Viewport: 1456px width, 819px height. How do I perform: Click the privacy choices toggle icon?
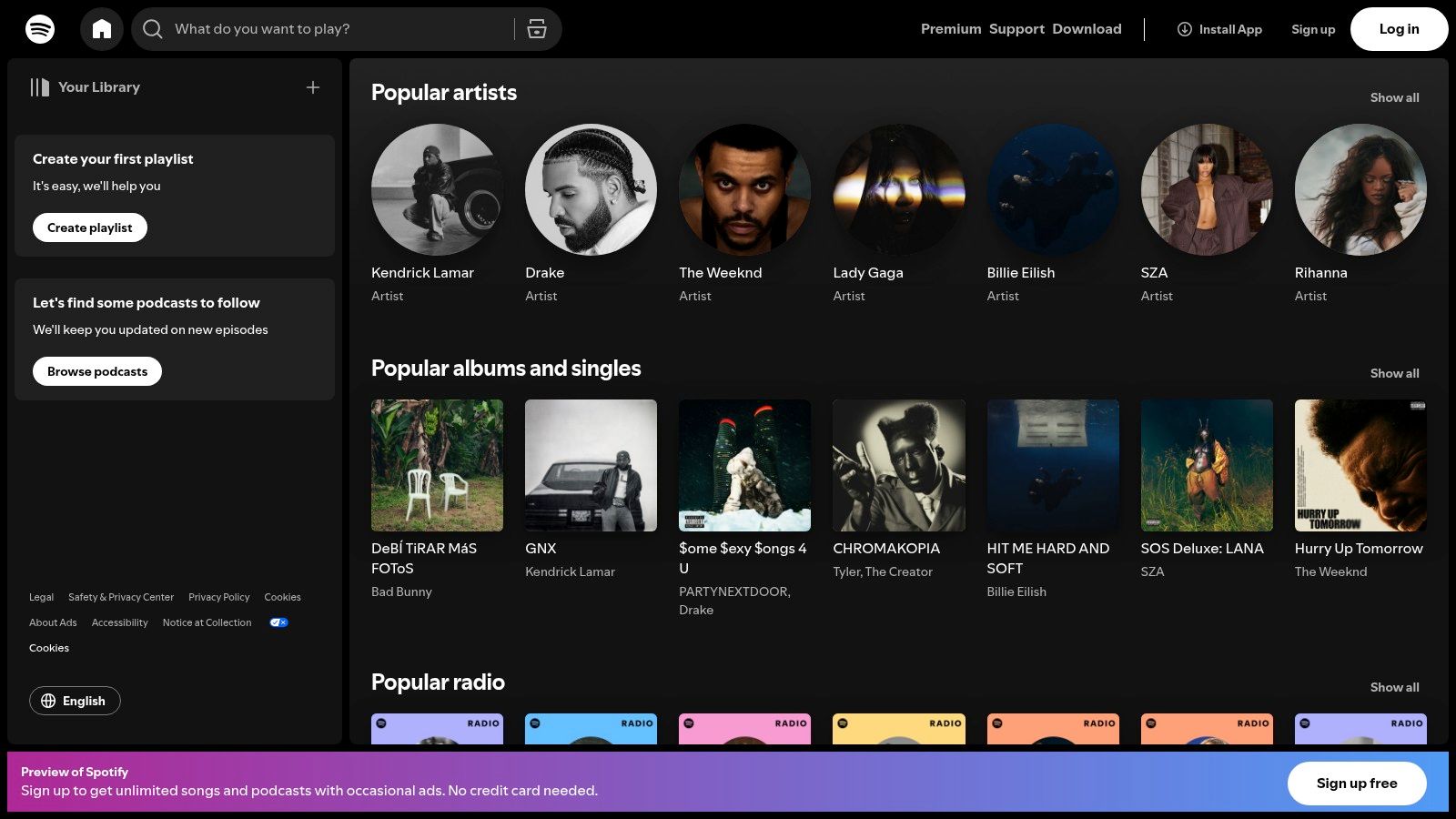(x=278, y=622)
